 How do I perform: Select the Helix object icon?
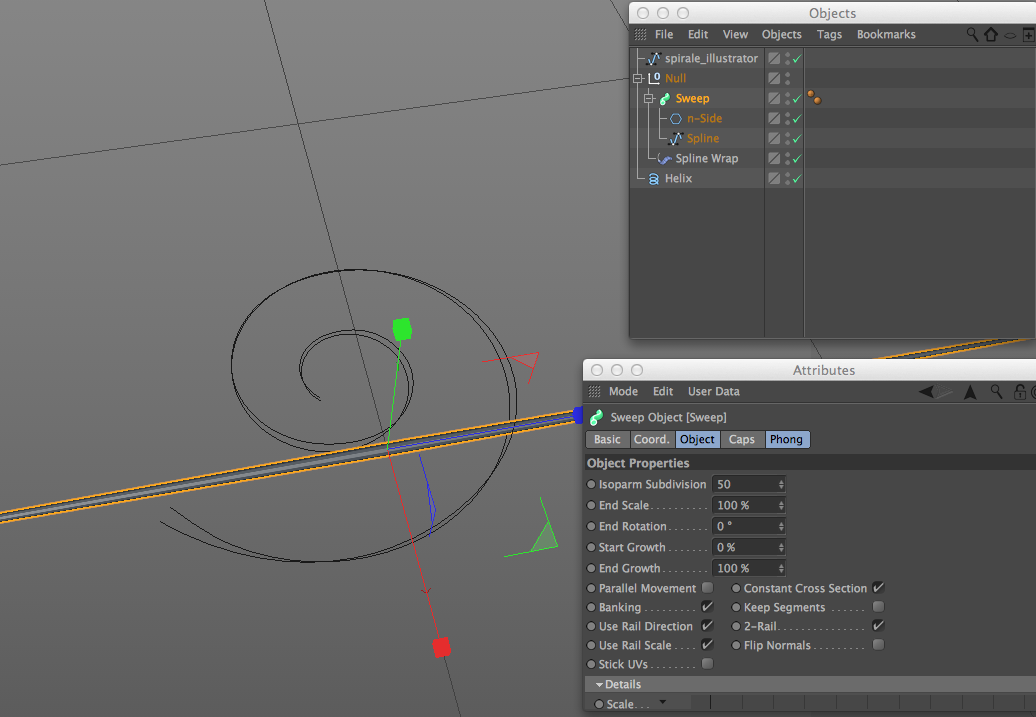pyautogui.click(x=653, y=178)
